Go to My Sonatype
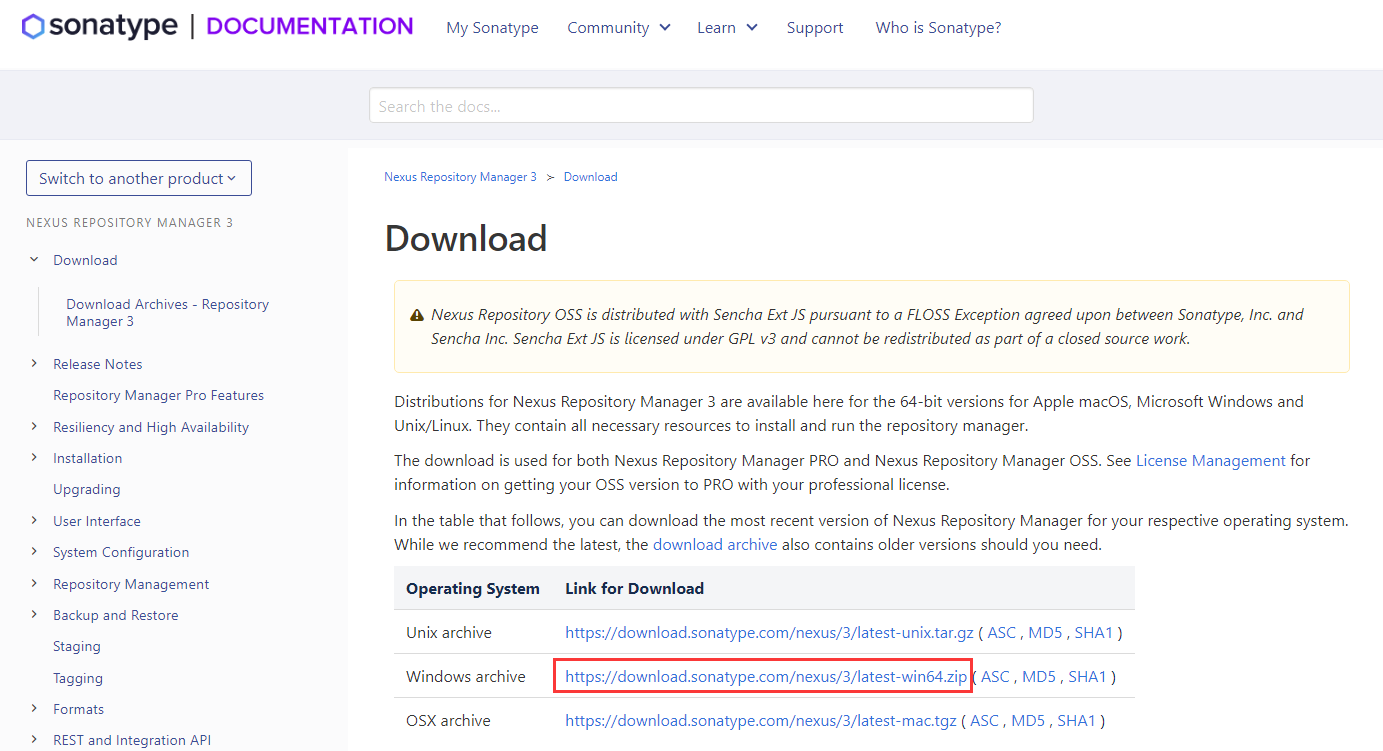The height and width of the screenshot is (751, 1383). [x=492, y=28]
